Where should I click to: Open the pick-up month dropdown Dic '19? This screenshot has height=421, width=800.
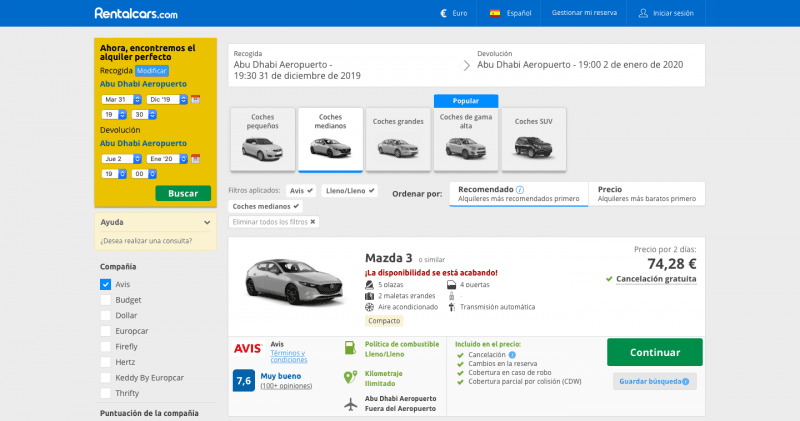pyautogui.click(x=167, y=100)
